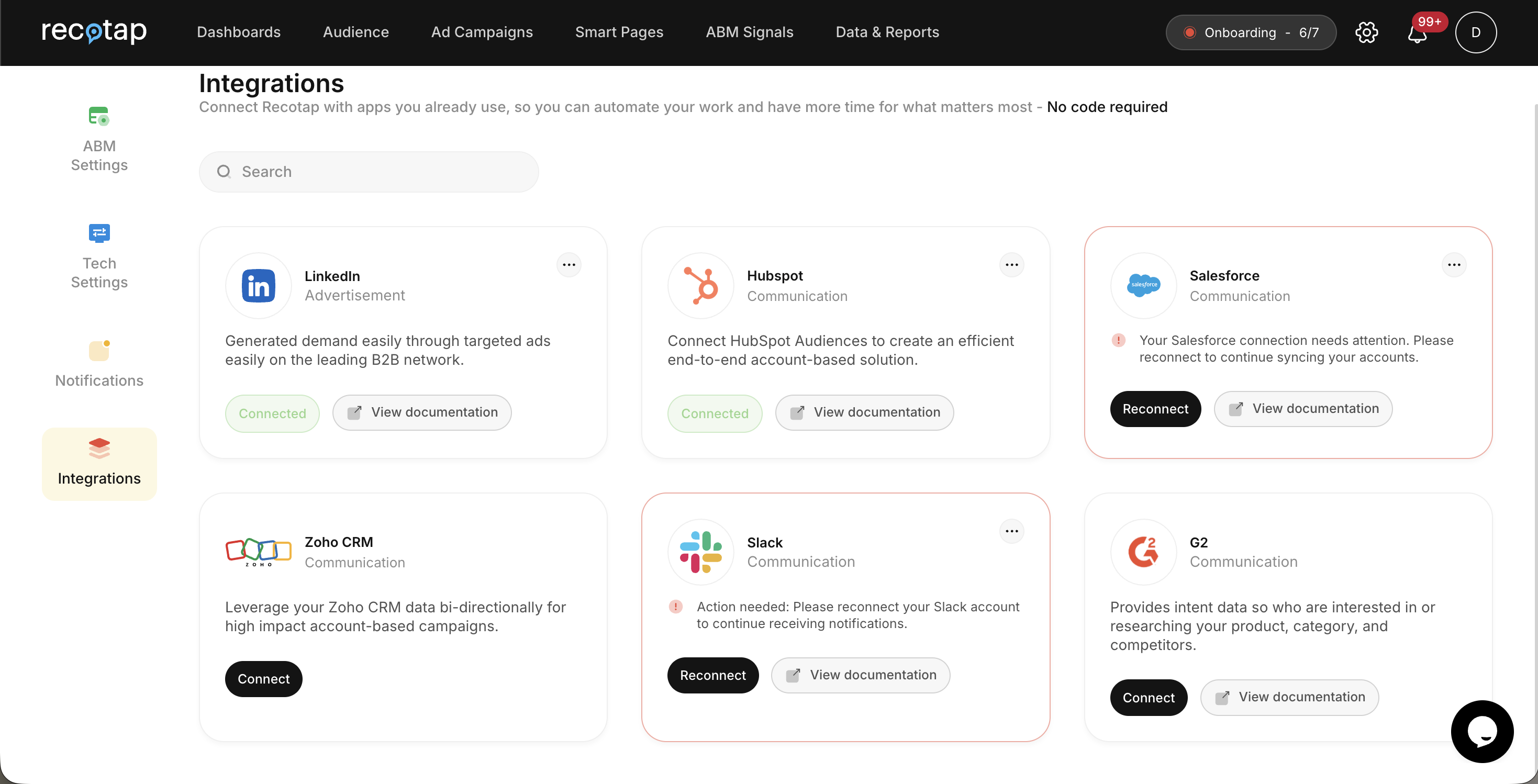Image resolution: width=1538 pixels, height=784 pixels.
Task: Open Hubspot card three-dot menu
Action: [1011, 264]
